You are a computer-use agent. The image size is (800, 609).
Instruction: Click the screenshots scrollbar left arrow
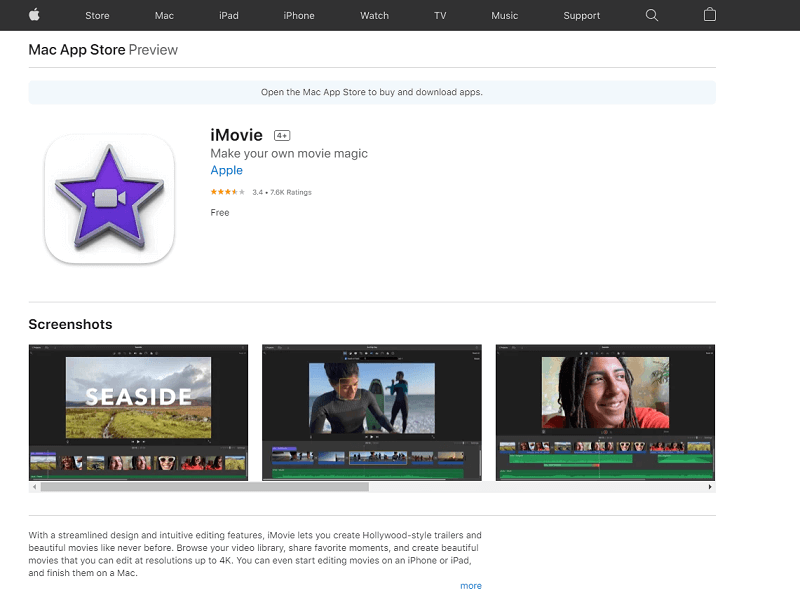(34, 487)
